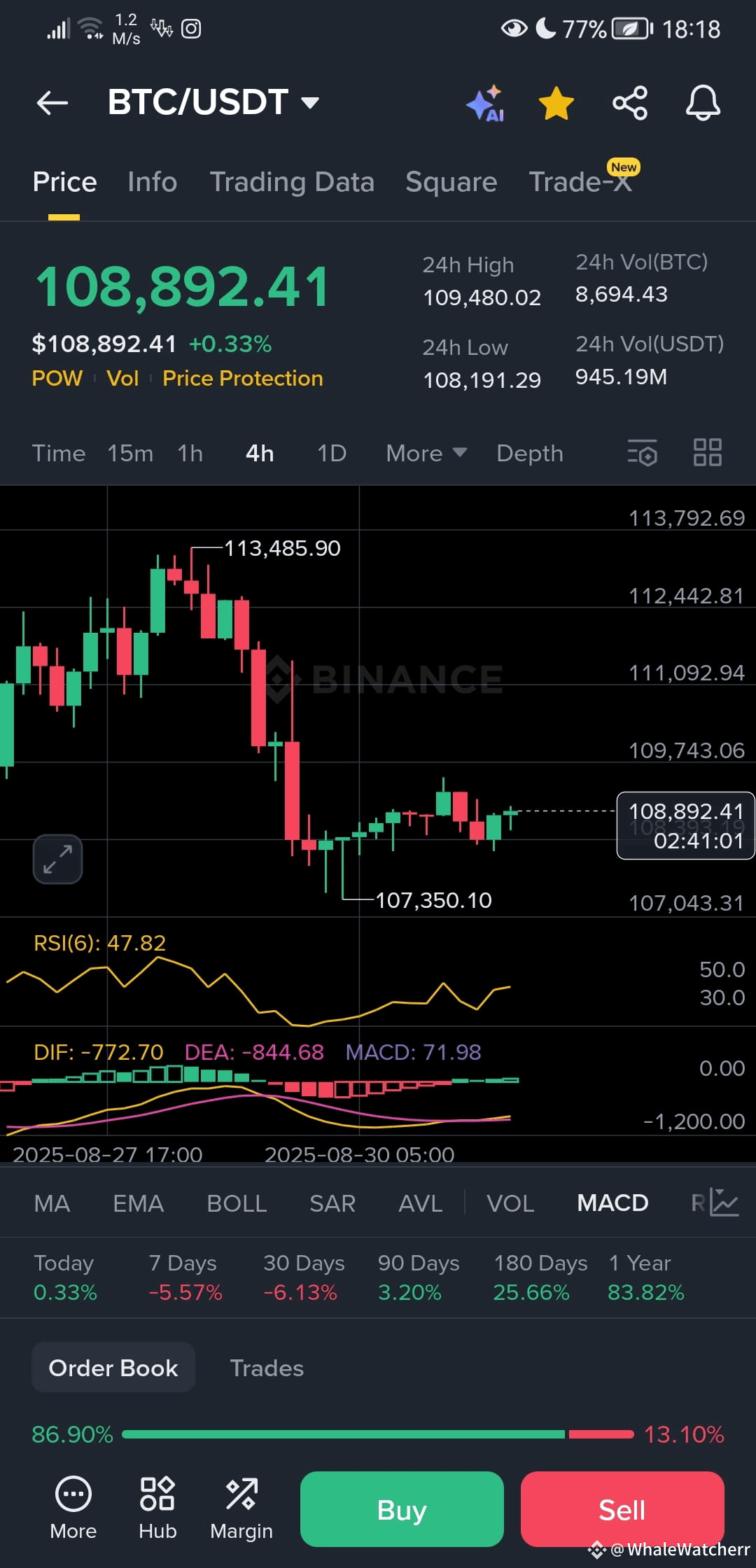Open the Hub icon
Screen dimensions: 756x1568
(157, 1507)
